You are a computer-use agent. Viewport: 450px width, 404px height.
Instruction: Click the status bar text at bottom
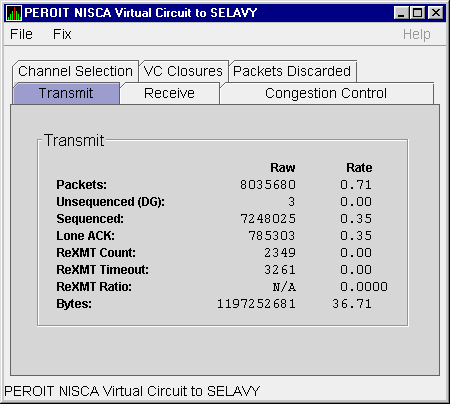132,391
